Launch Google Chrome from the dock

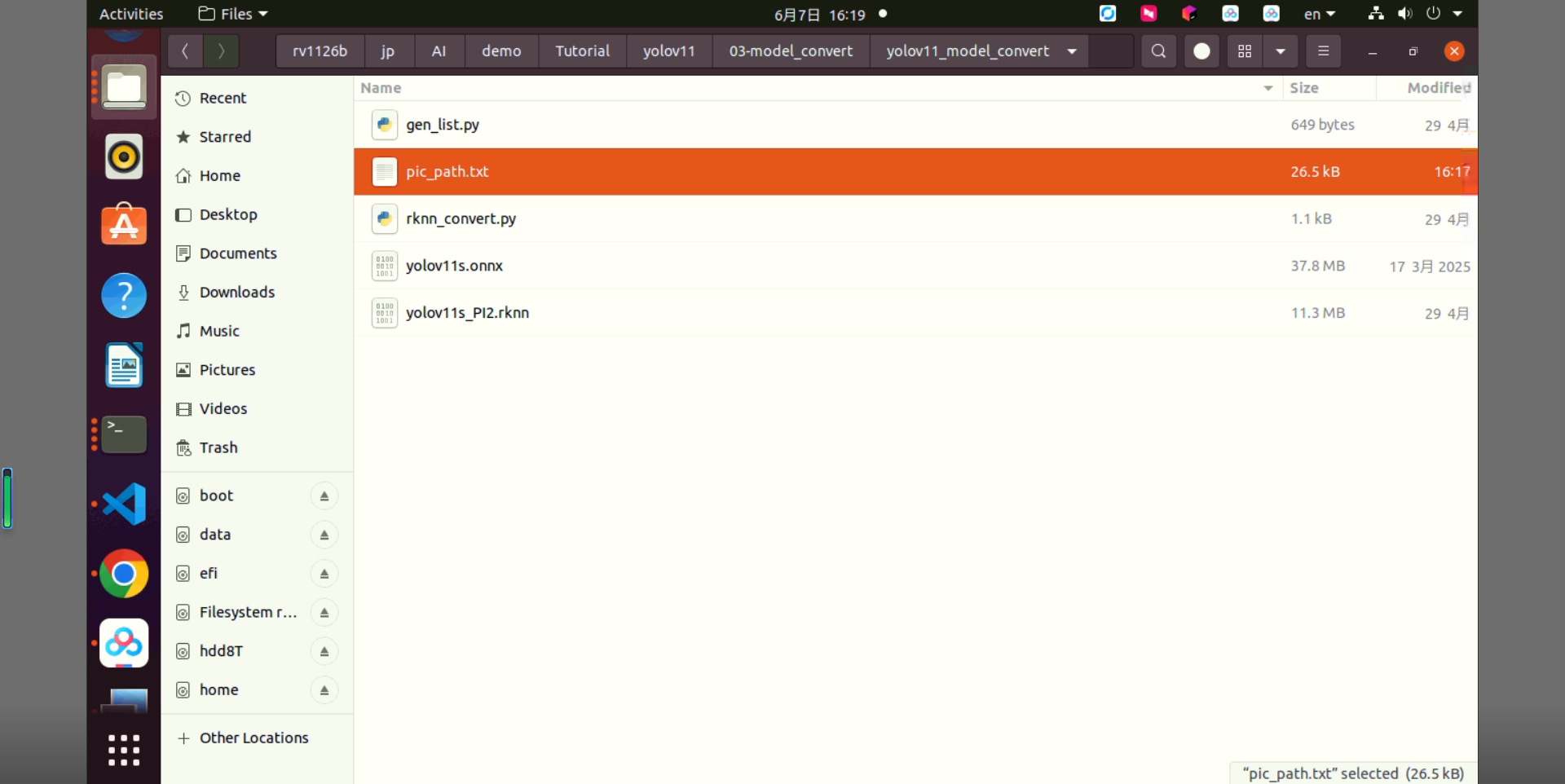click(x=124, y=574)
